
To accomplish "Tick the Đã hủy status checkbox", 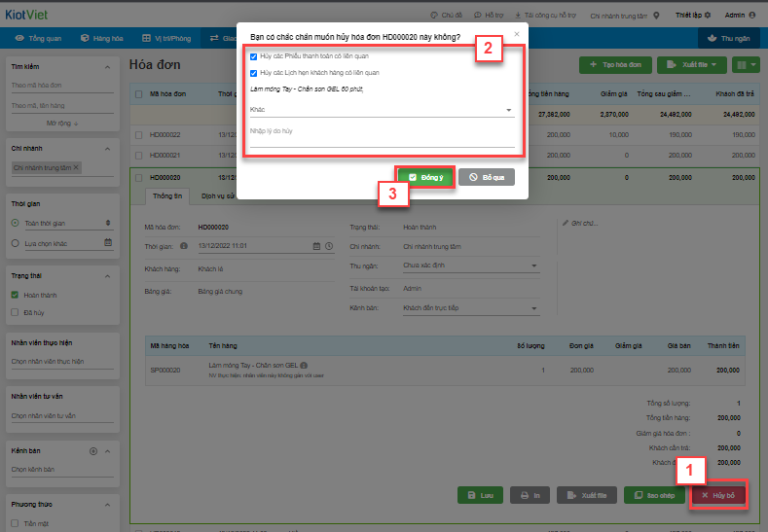I will click(x=15, y=312).
